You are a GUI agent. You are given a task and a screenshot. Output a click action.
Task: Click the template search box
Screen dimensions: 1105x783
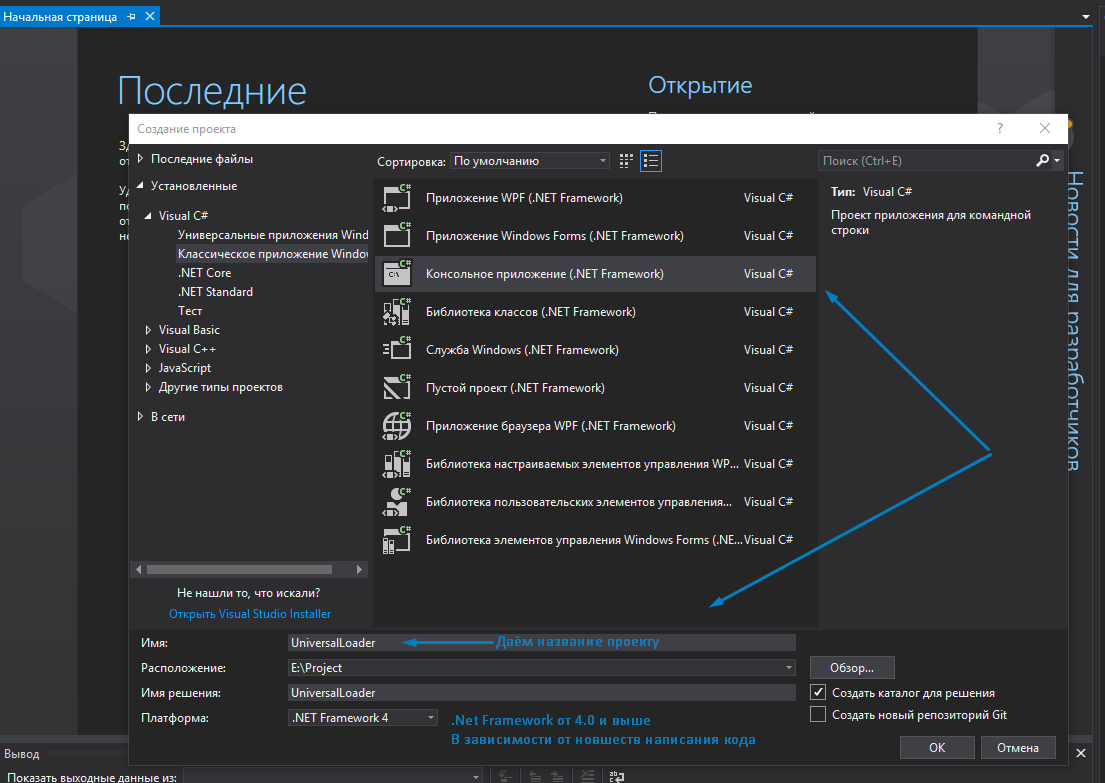point(926,161)
